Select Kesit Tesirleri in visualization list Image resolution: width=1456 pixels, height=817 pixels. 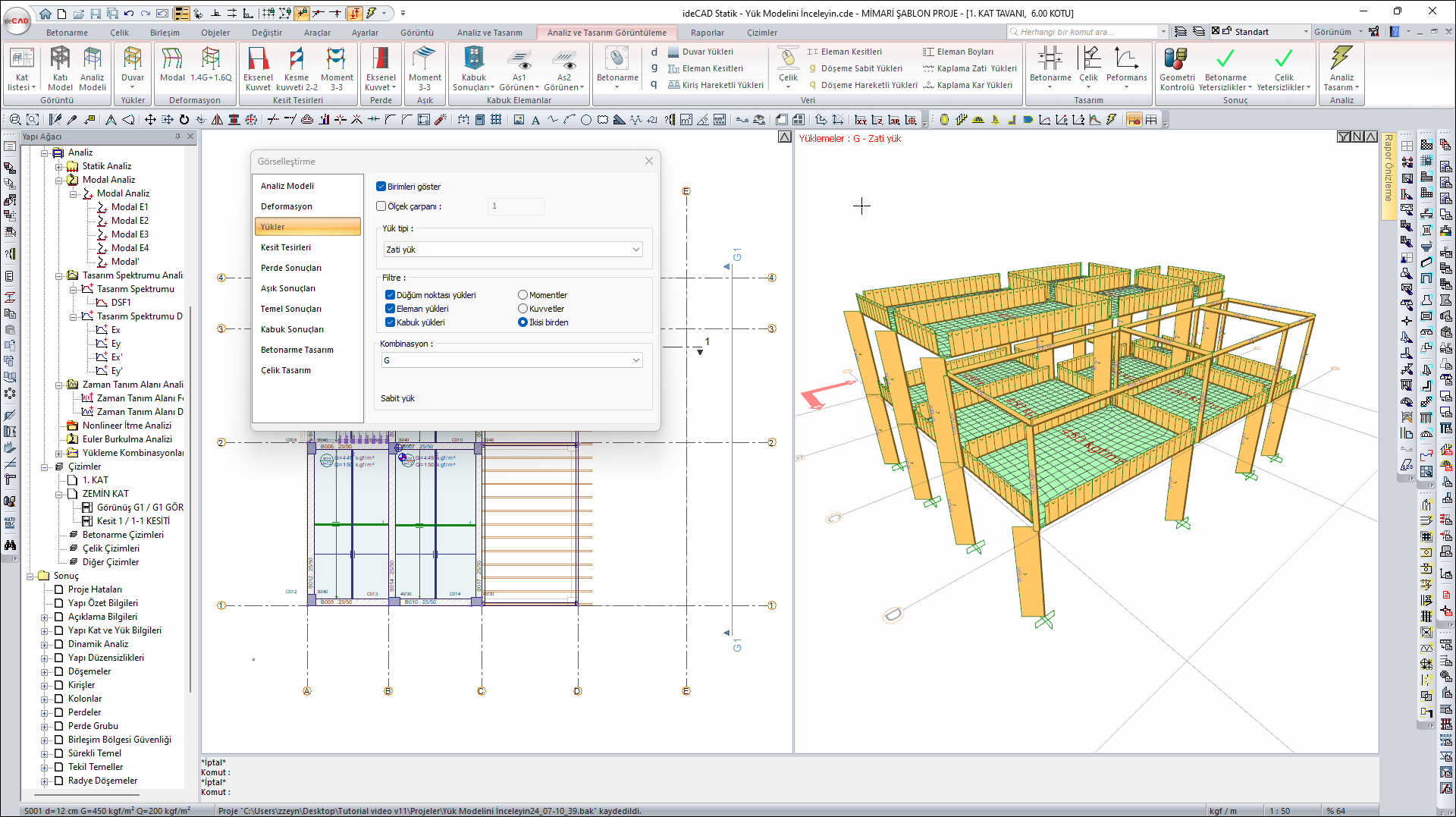286,247
